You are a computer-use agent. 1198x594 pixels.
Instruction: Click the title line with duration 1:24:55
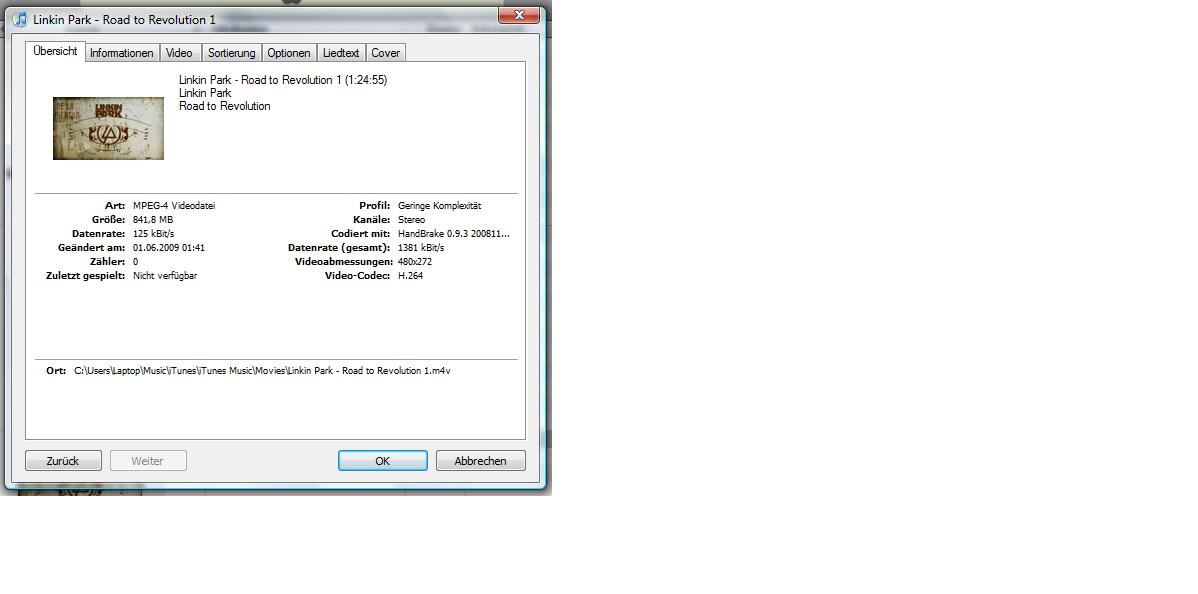pos(283,80)
